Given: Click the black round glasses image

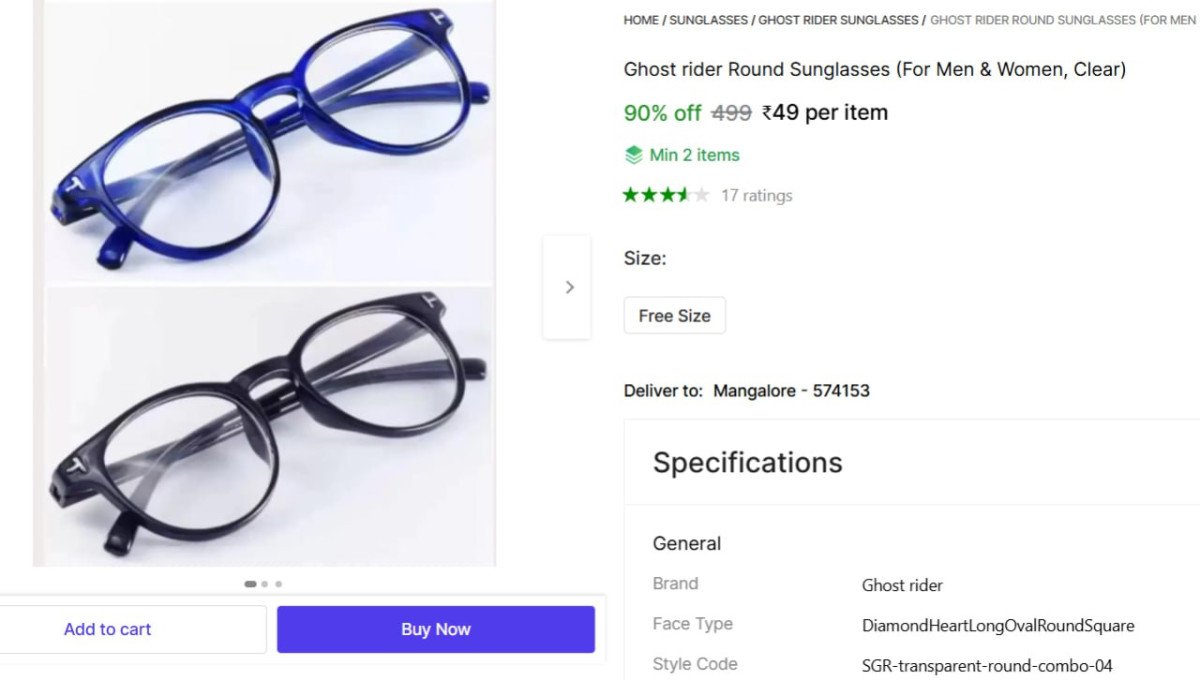Looking at the screenshot, I should point(270,425).
